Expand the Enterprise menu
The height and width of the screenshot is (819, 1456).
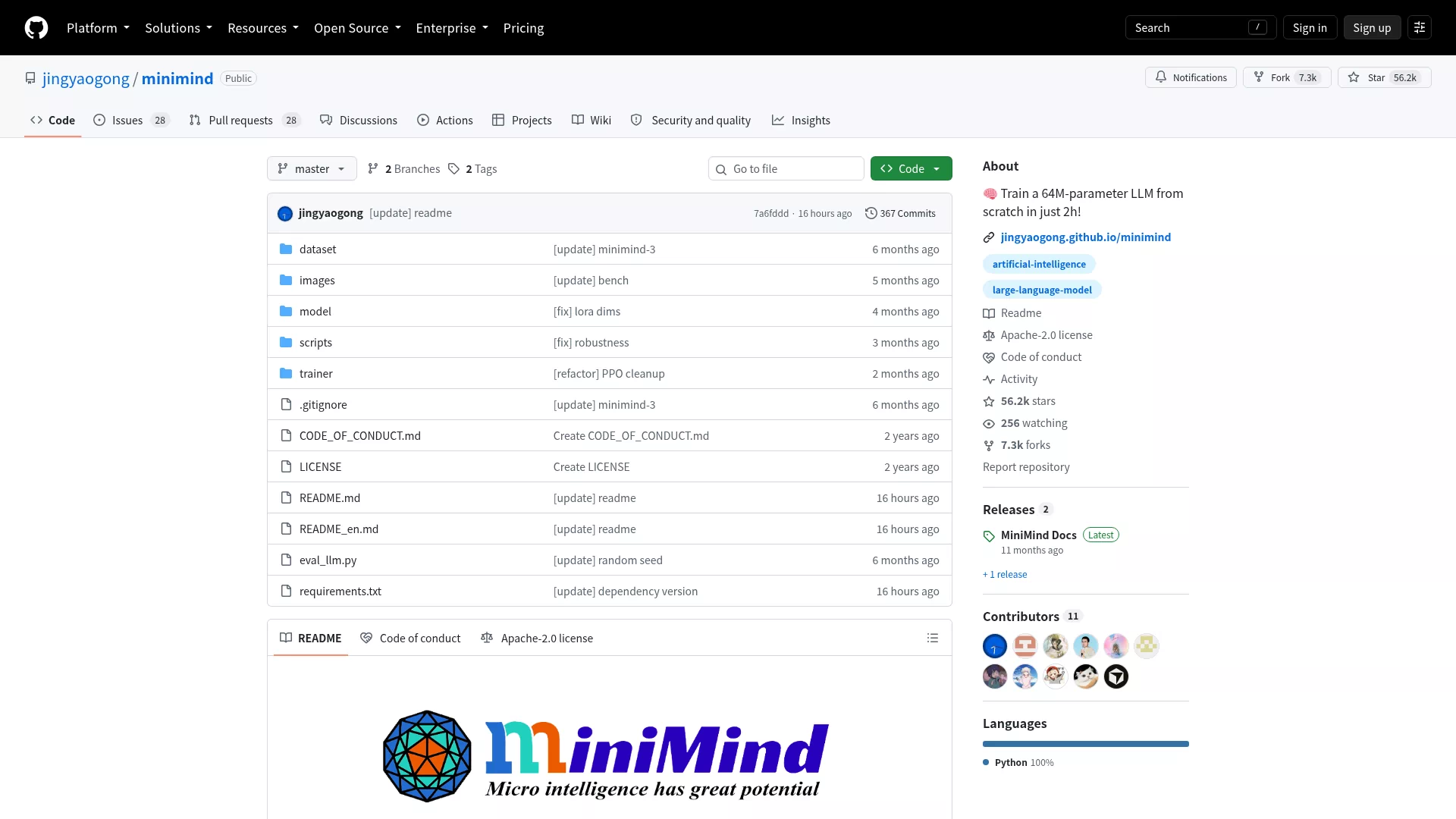tap(452, 28)
